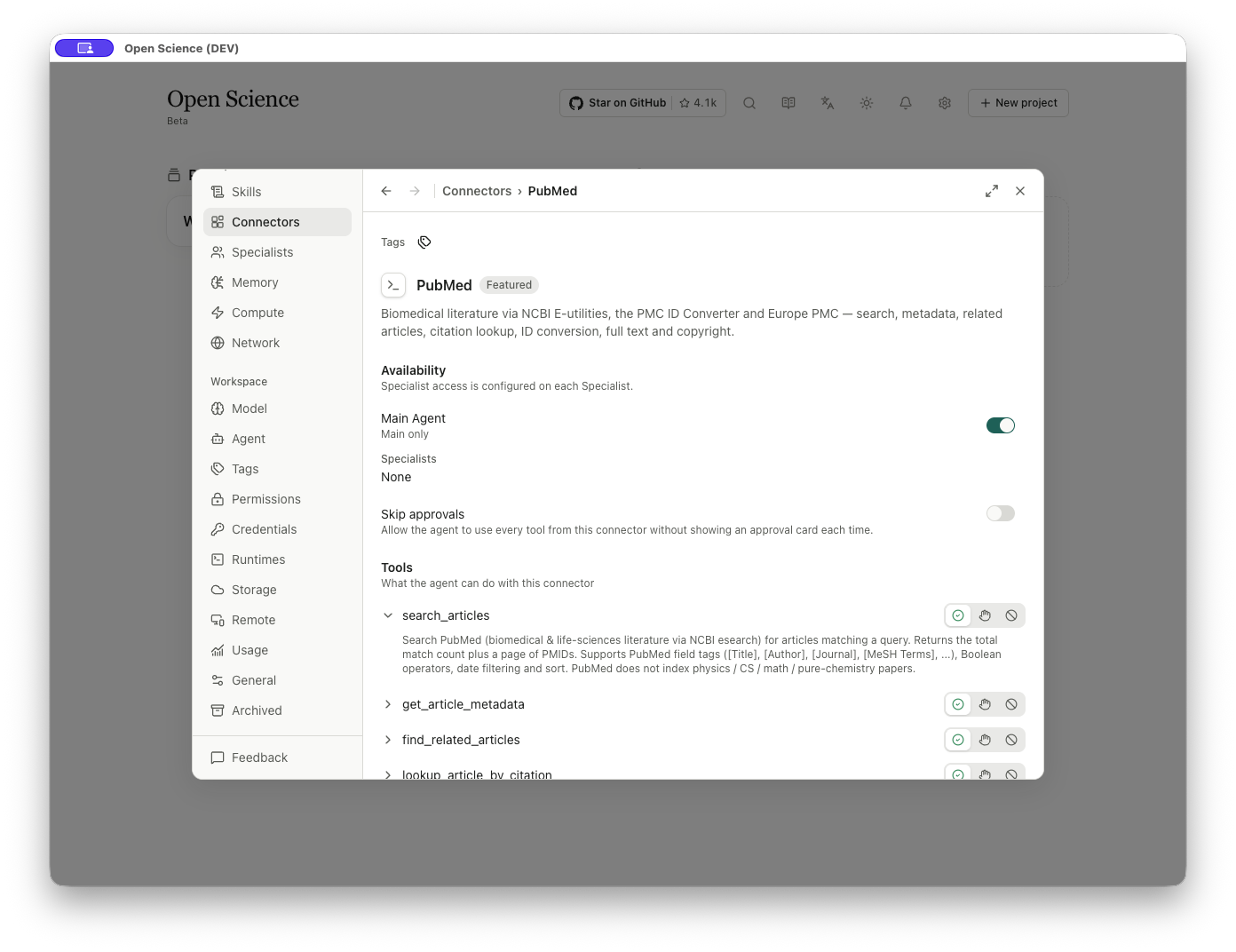Open Network settings
This screenshot has width=1236, height=952.
[277, 343]
